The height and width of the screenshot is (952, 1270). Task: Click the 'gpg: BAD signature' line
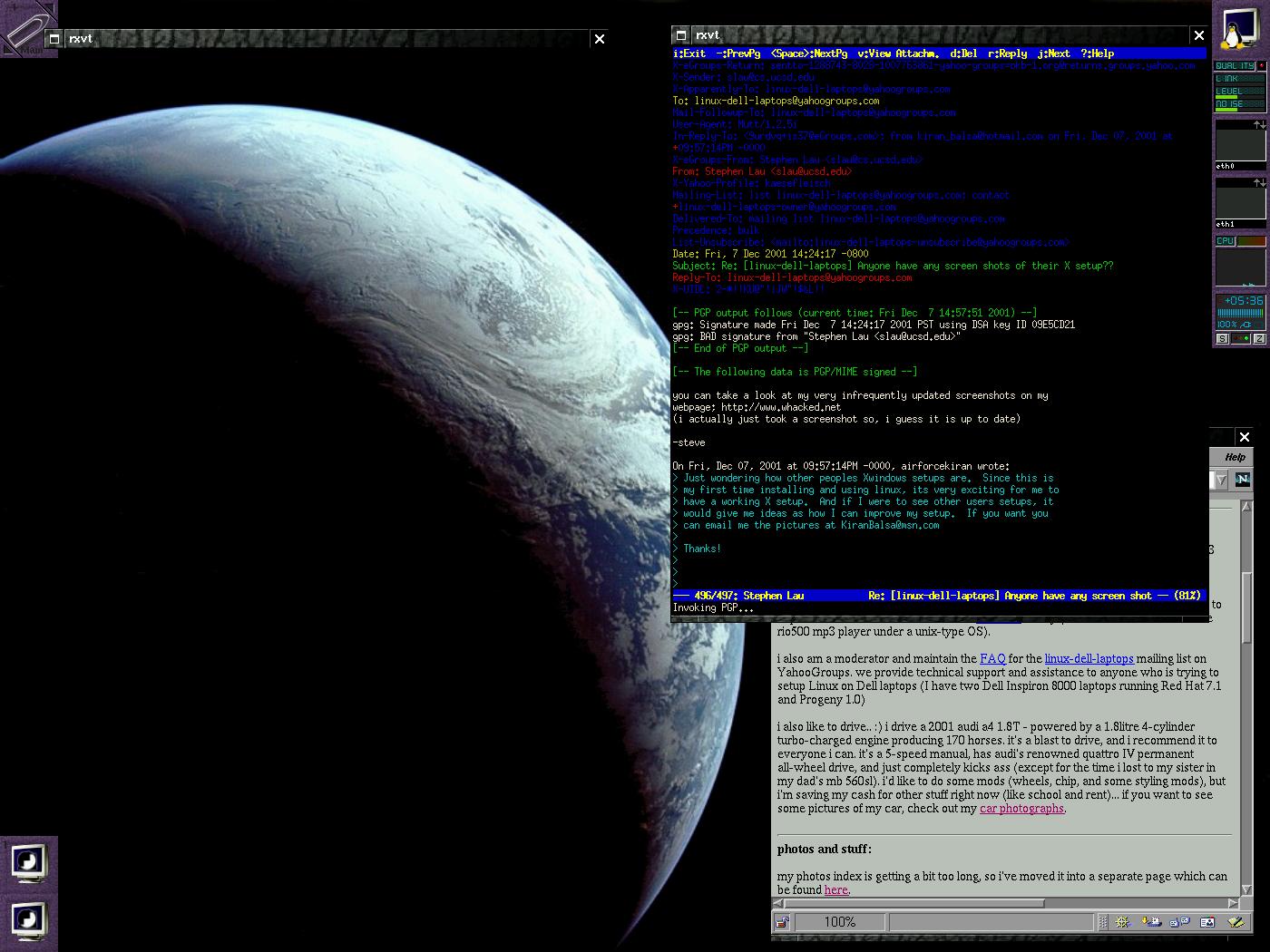click(816, 336)
